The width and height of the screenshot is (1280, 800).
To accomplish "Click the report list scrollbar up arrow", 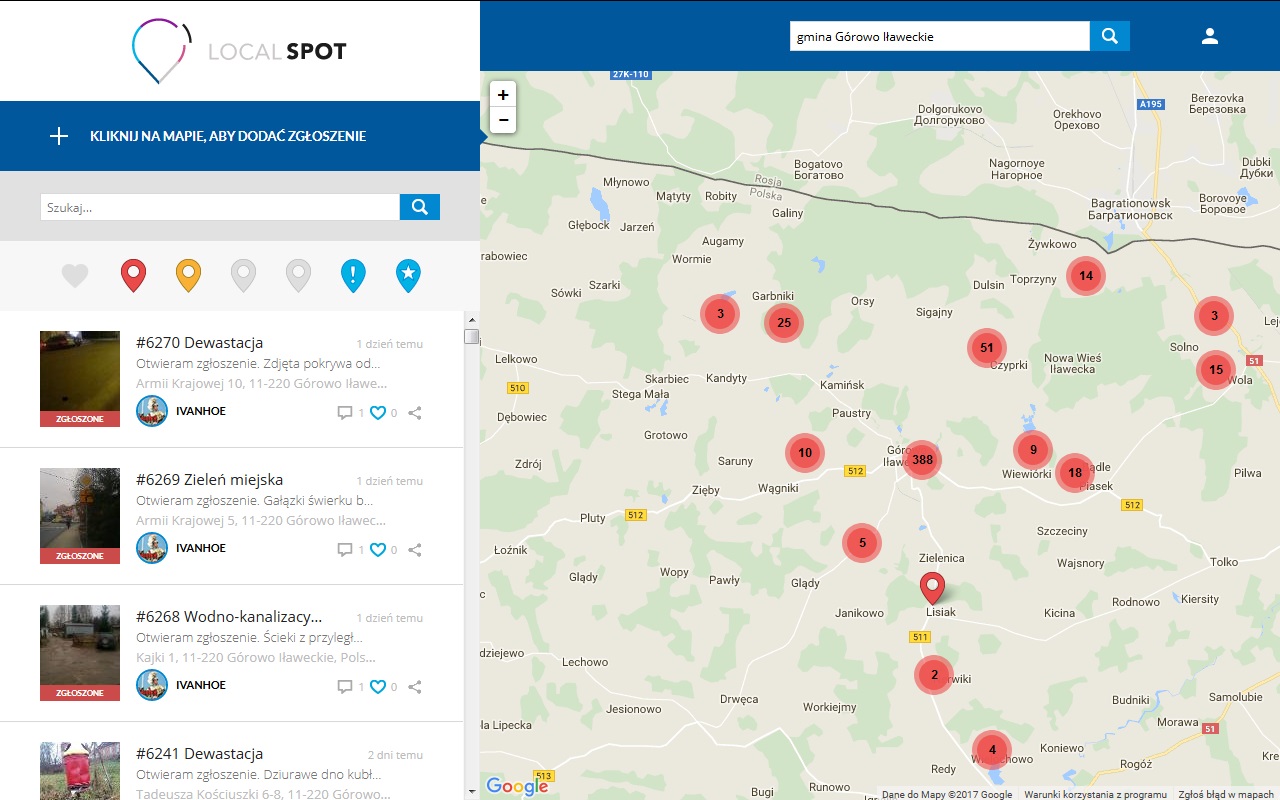I will [472, 318].
